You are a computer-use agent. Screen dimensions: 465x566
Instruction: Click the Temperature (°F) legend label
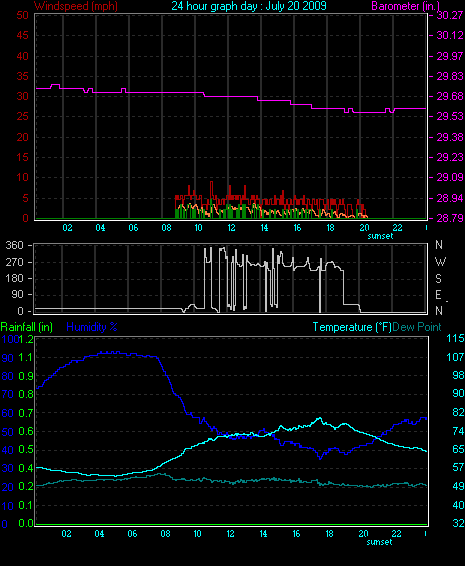(352, 327)
